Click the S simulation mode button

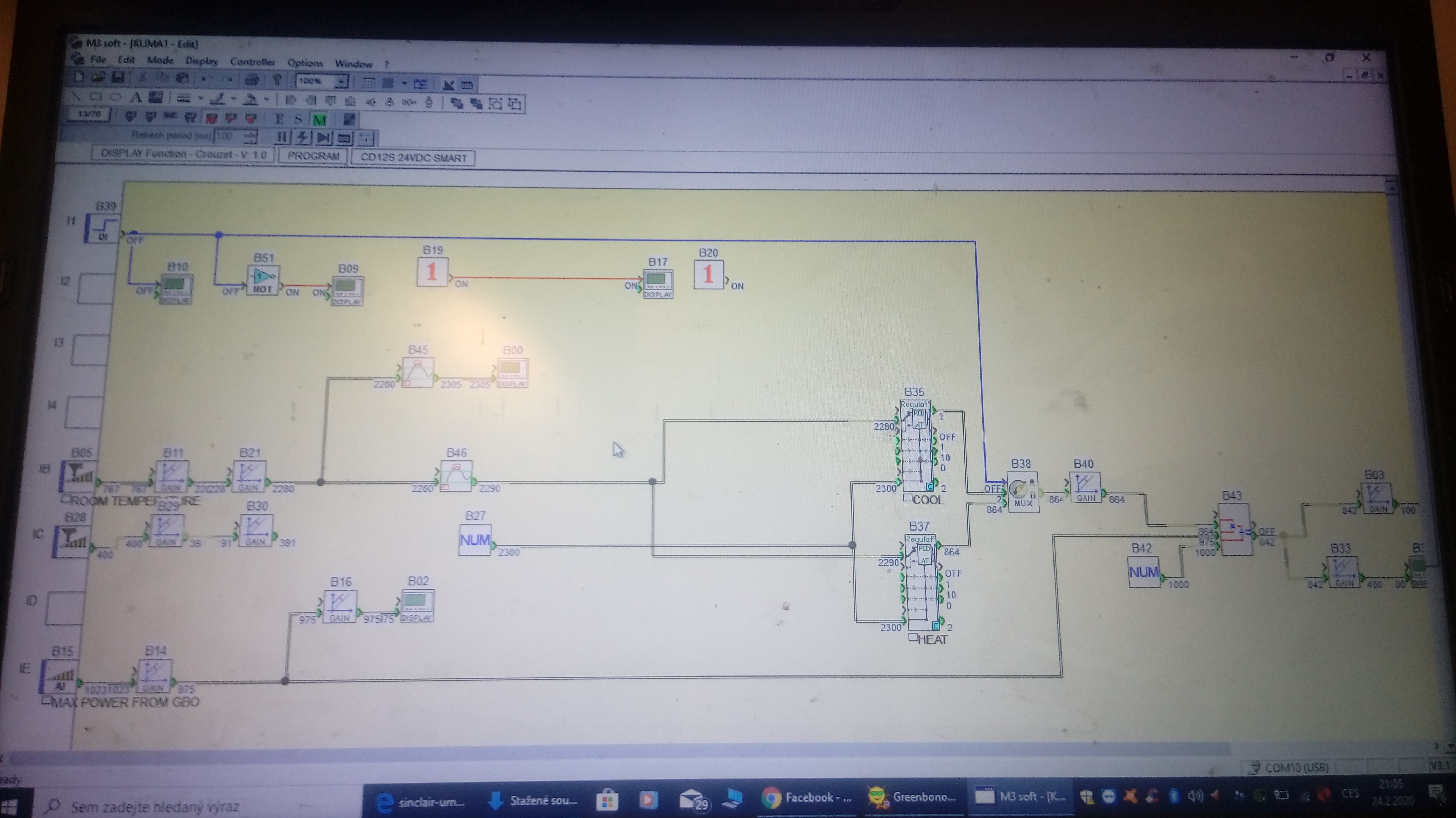click(299, 119)
